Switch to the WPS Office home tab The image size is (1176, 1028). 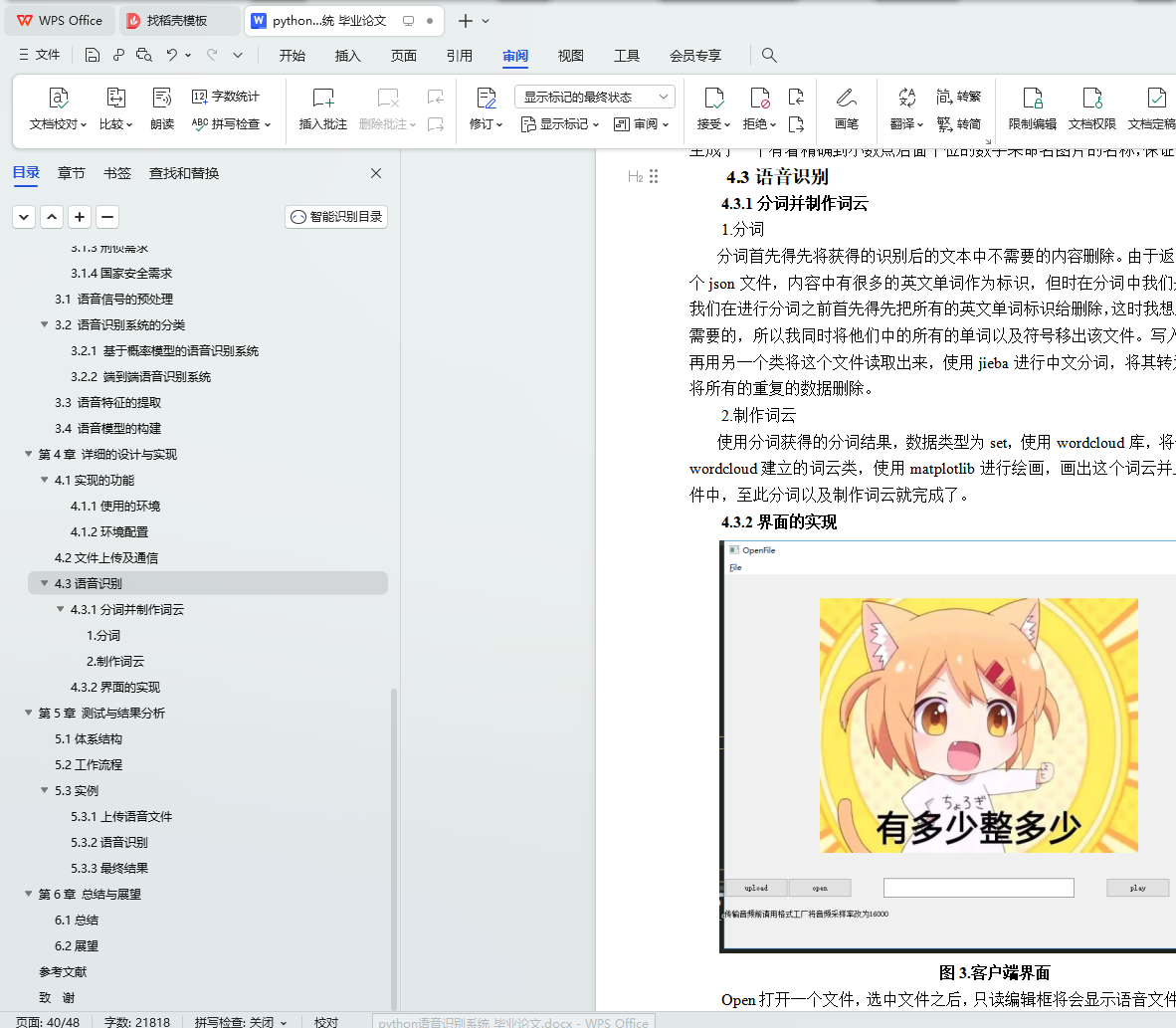[x=60, y=21]
